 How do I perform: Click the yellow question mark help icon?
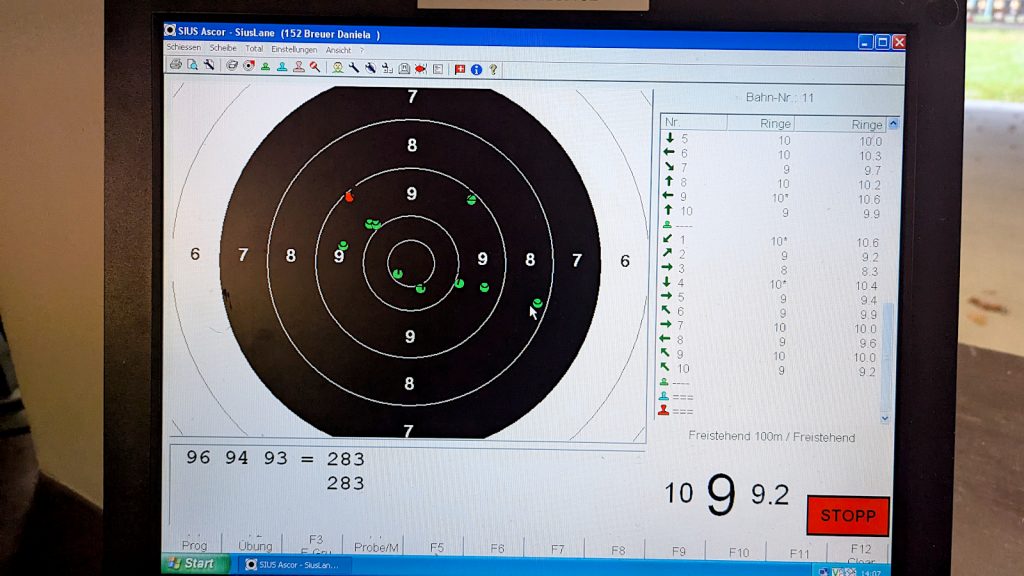coord(493,68)
